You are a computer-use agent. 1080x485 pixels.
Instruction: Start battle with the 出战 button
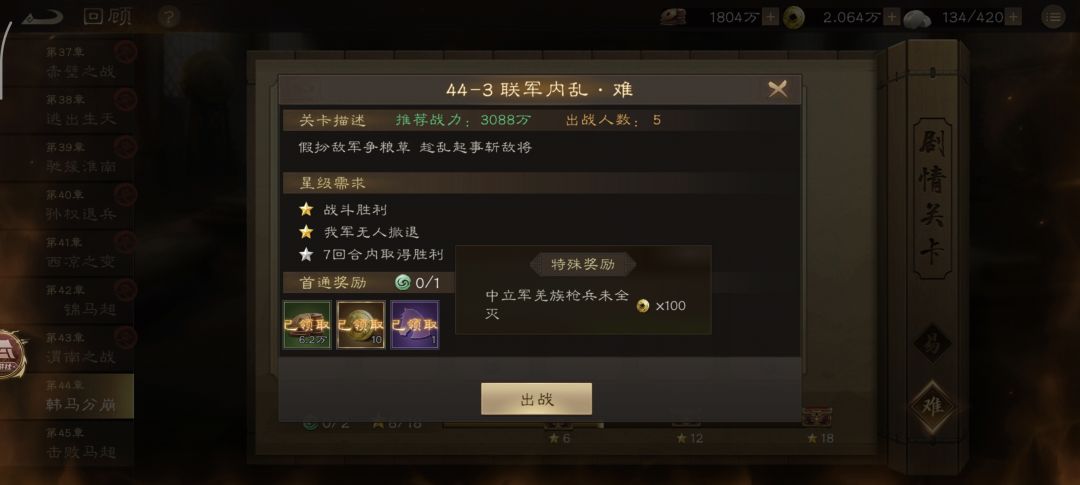537,399
